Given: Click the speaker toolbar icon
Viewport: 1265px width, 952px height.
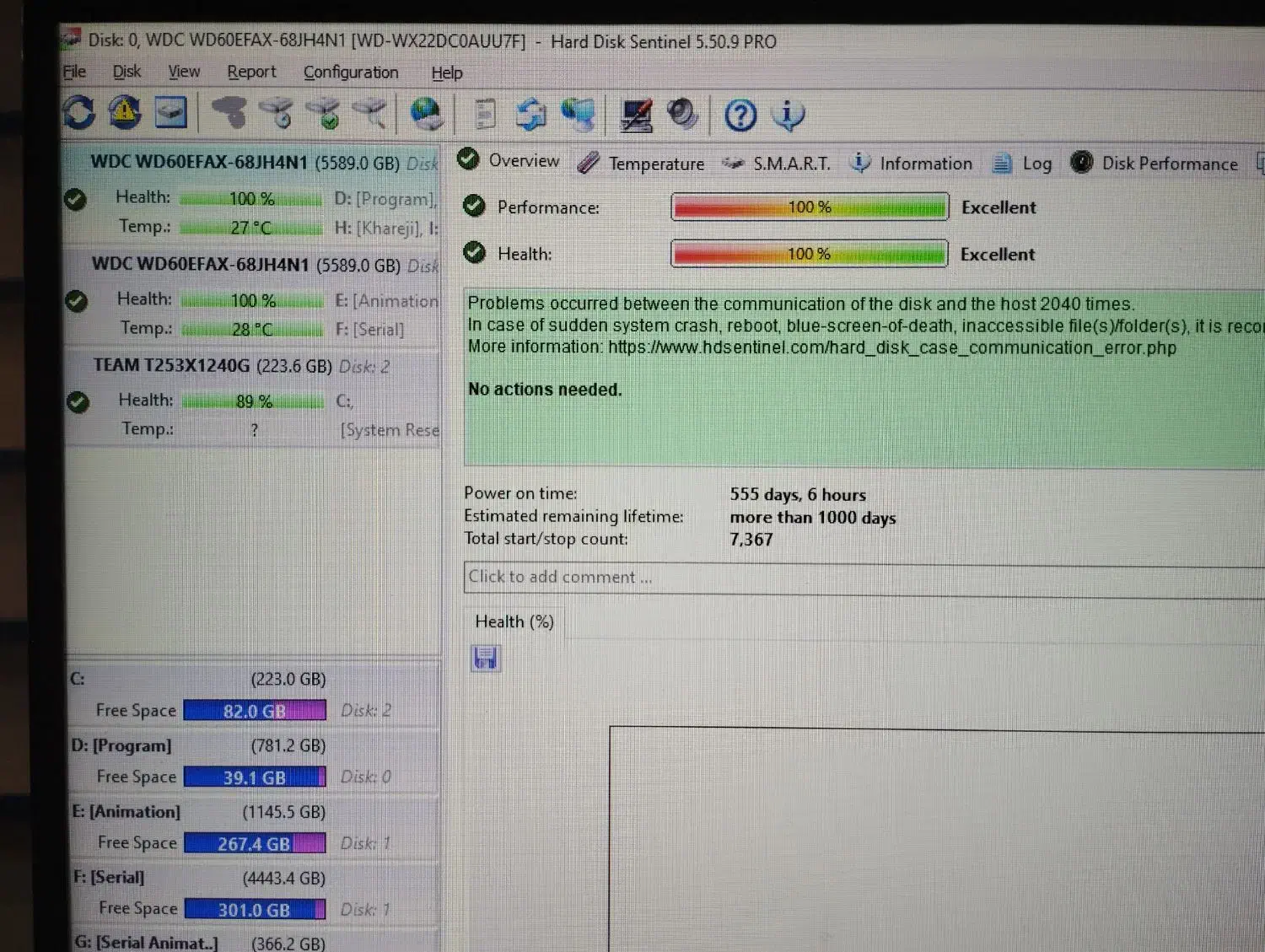Looking at the screenshot, I should [x=682, y=115].
